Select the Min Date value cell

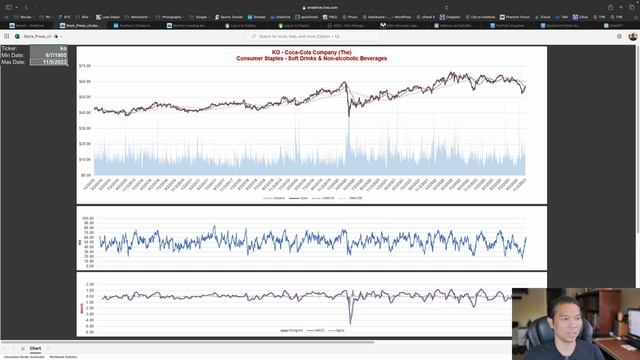[x=49, y=55]
